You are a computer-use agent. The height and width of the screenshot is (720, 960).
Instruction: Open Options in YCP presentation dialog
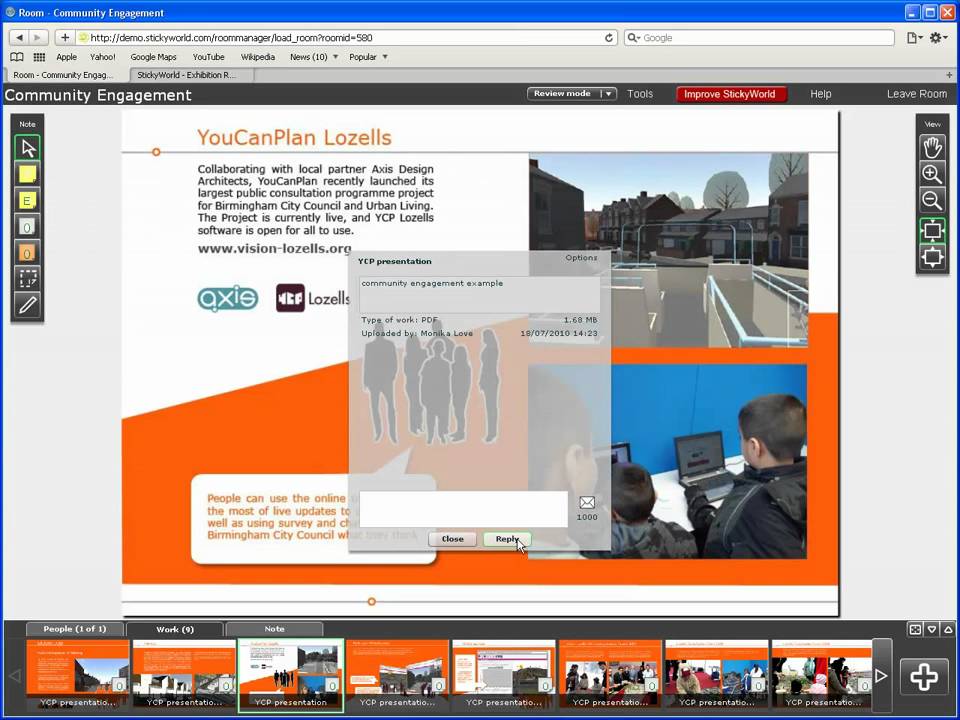coord(581,258)
